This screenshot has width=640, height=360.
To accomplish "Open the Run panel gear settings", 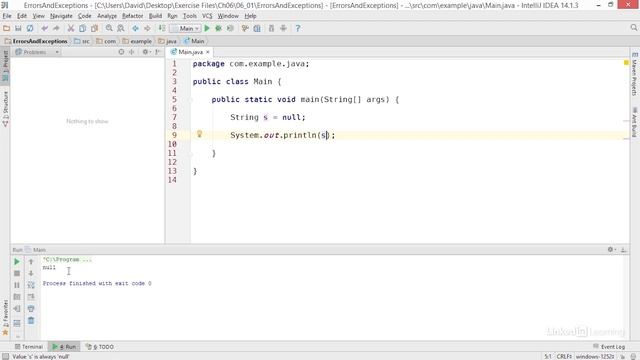I will coord(611,249).
